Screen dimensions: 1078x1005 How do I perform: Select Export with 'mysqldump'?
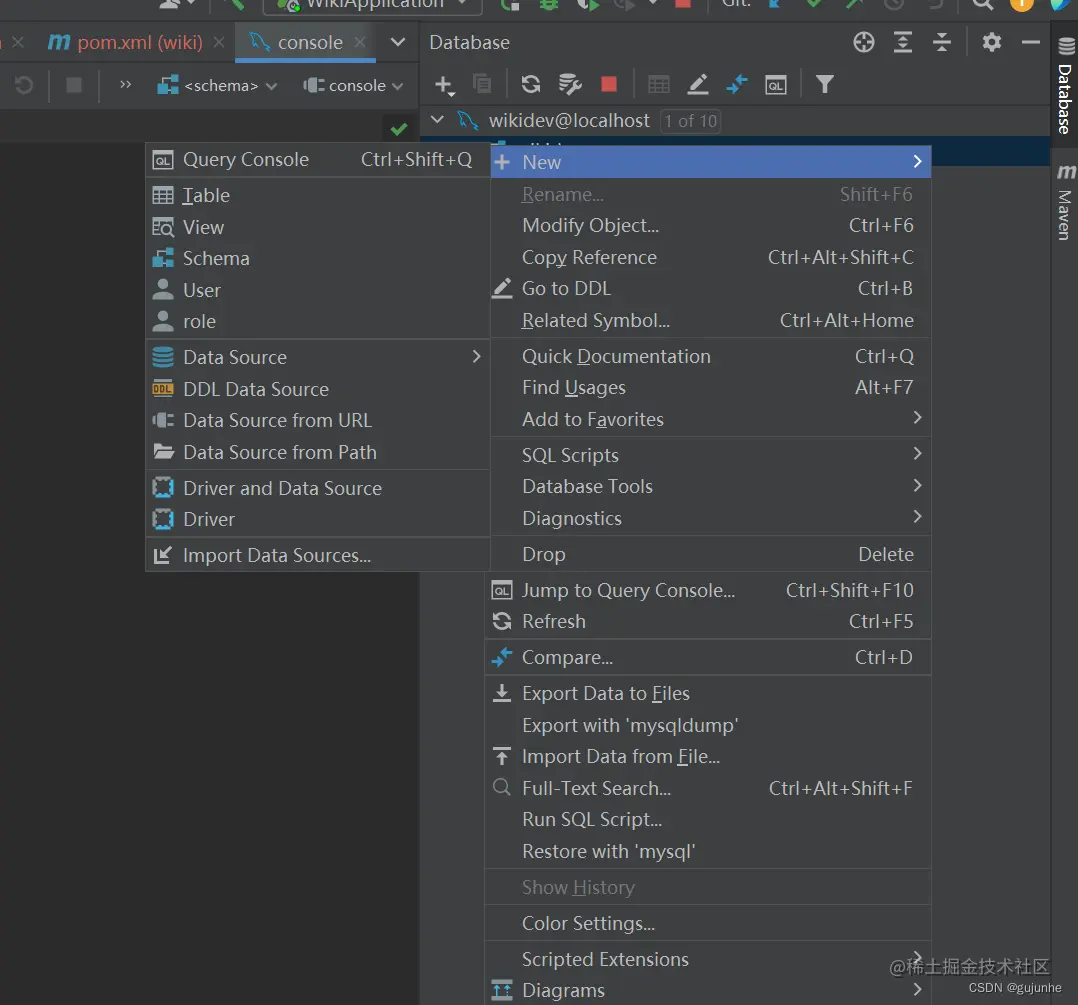pos(708,725)
